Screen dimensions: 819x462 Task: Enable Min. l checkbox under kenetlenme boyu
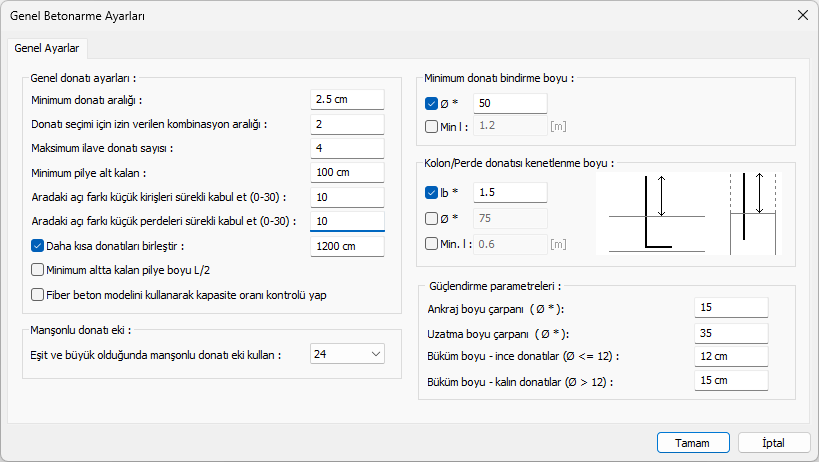click(x=431, y=243)
